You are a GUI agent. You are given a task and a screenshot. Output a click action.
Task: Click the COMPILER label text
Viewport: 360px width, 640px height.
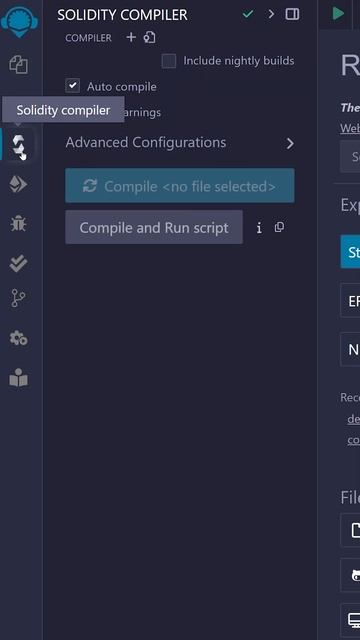click(x=88, y=38)
